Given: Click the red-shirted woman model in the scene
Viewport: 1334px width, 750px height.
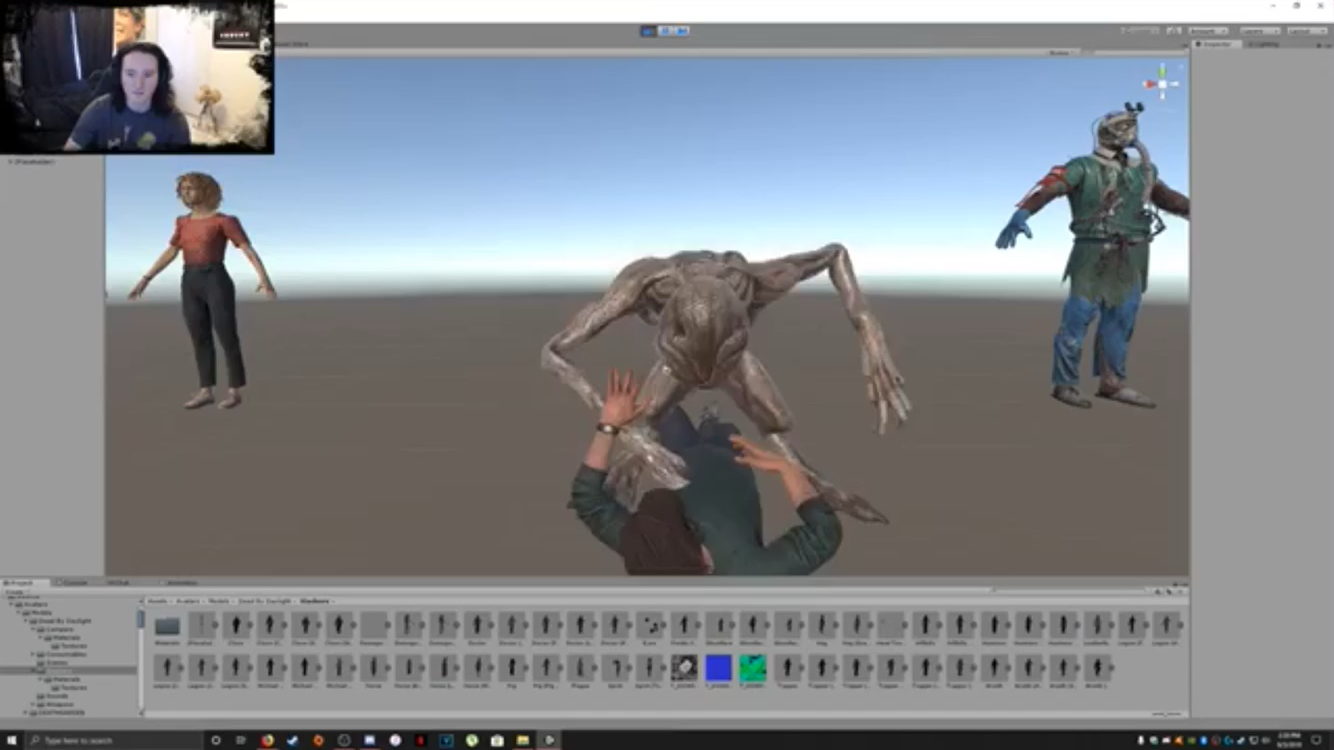Looking at the screenshot, I should coord(205,290).
